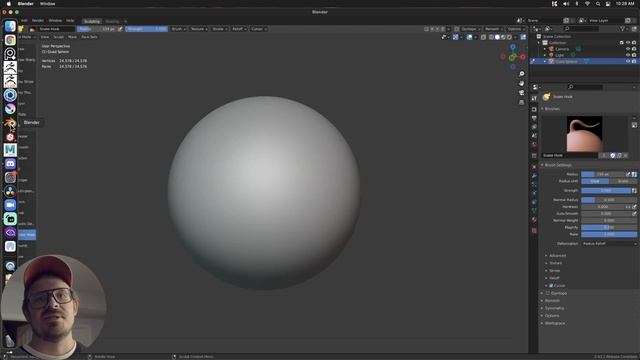Toggle X-ray display icon in header

tap(483, 37)
